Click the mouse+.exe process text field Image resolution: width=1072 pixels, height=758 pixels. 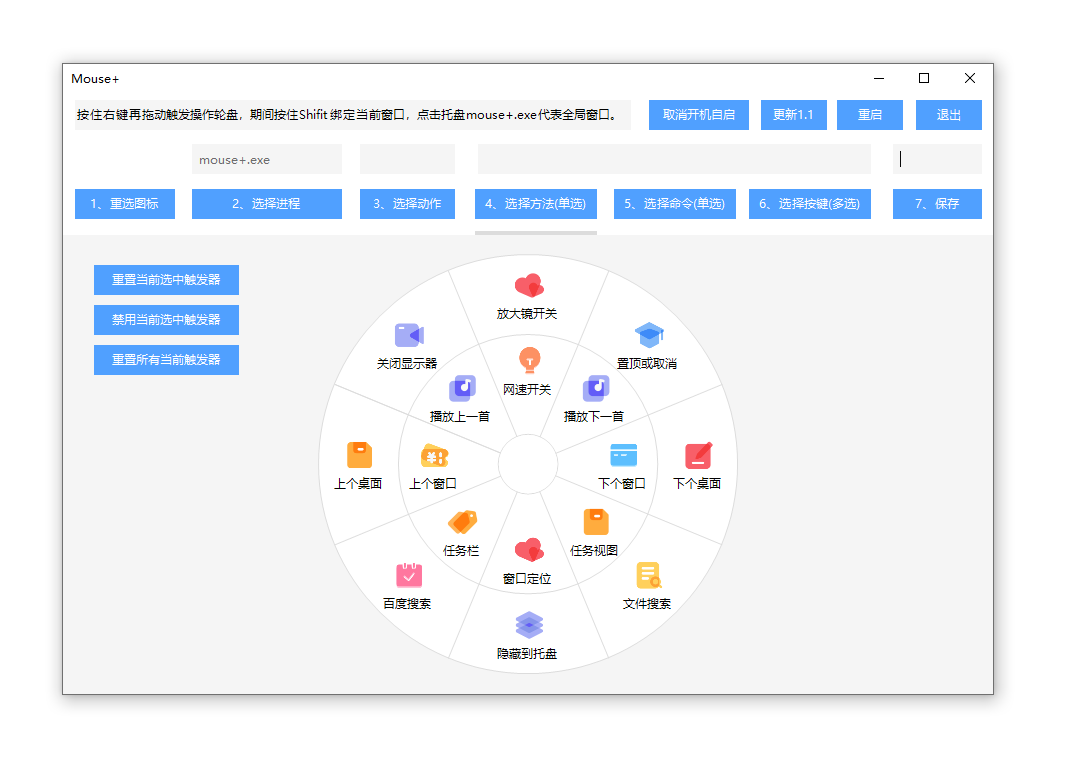[x=266, y=160]
